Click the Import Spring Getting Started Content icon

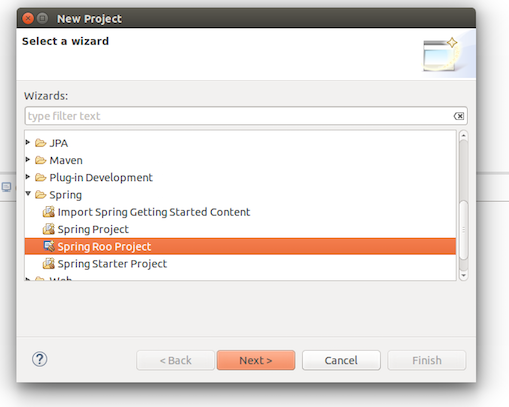tap(49, 212)
